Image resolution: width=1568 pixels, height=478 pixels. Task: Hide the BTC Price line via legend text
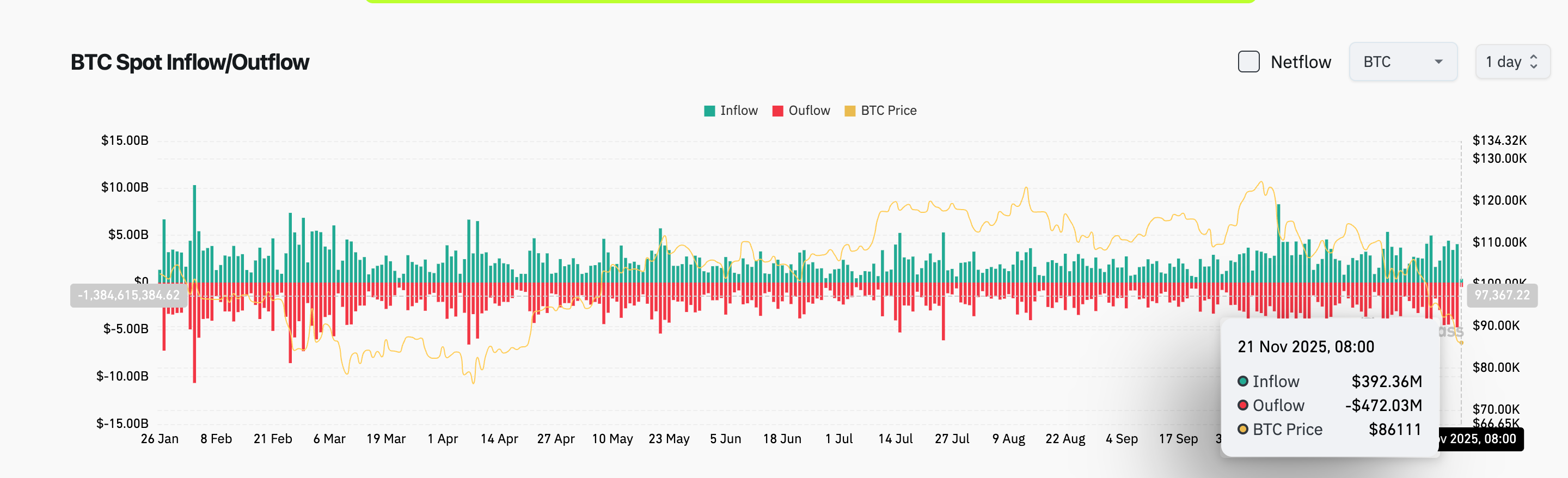tap(888, 111)
